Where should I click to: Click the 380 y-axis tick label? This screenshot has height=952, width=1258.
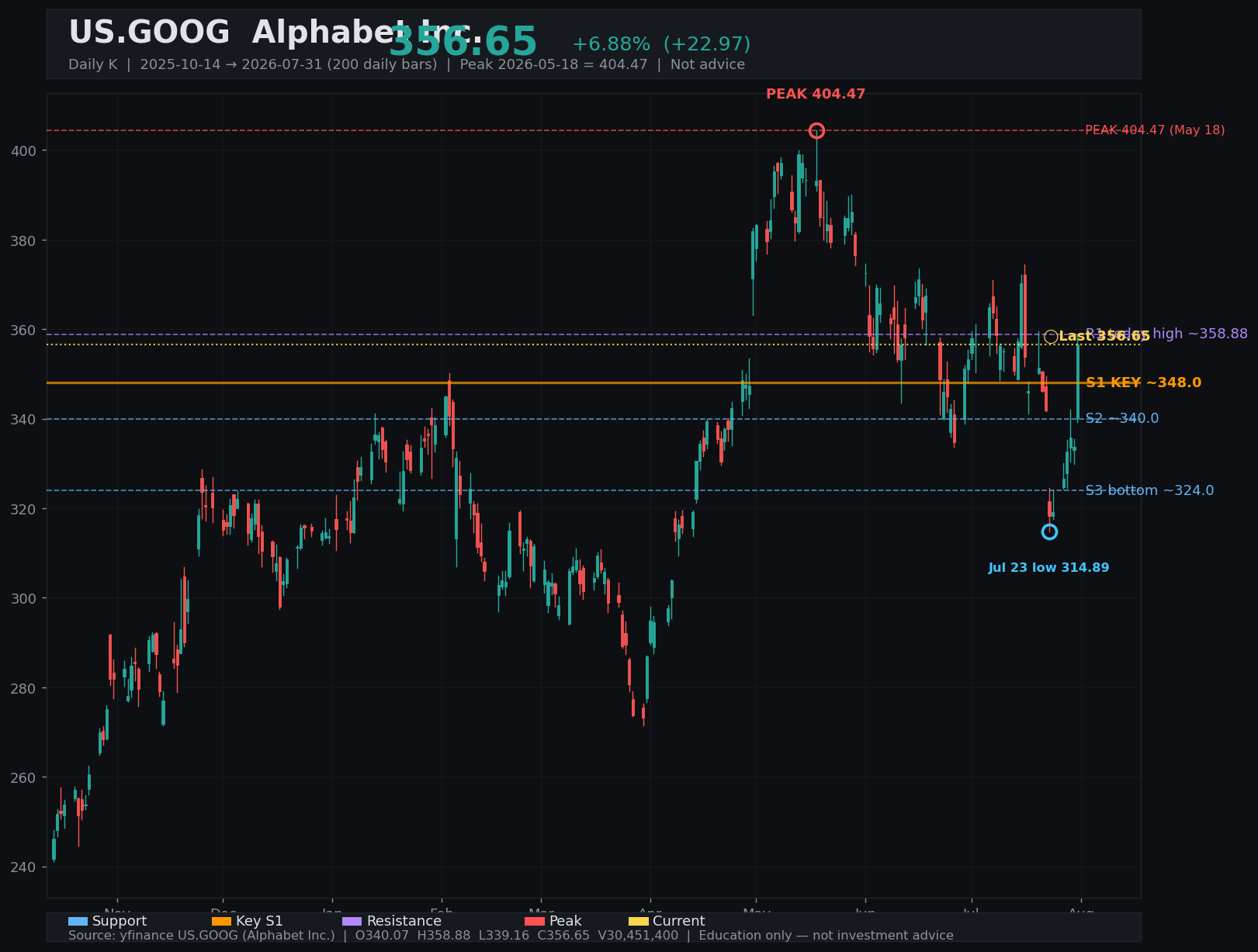pyautogui.click(x=24, y=241)
